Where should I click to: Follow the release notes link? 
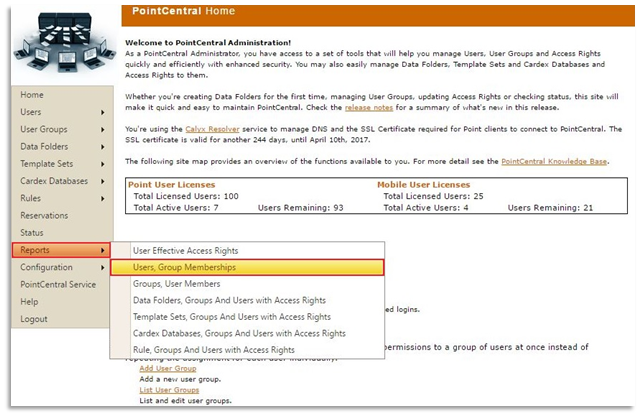pos(369,108)
